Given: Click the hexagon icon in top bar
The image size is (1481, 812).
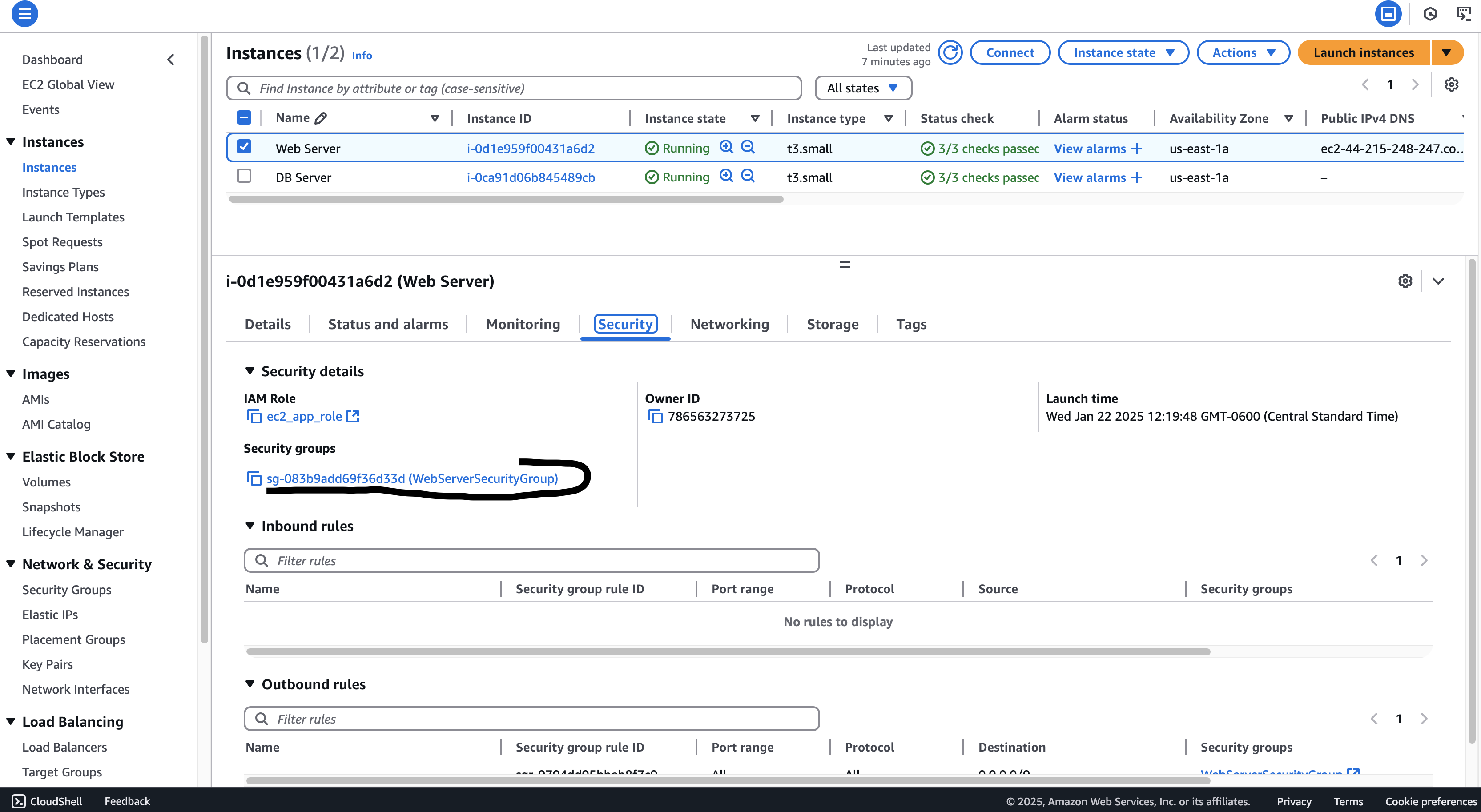Looking at the screenshot, I should [x=1430, y=14].
